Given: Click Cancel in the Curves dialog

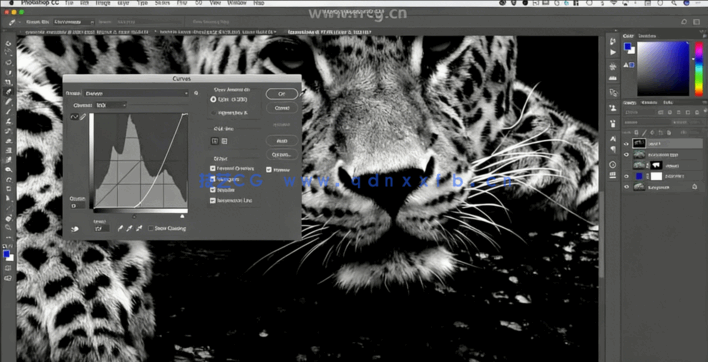Looking at the screenshot, I should click(282, 108).
